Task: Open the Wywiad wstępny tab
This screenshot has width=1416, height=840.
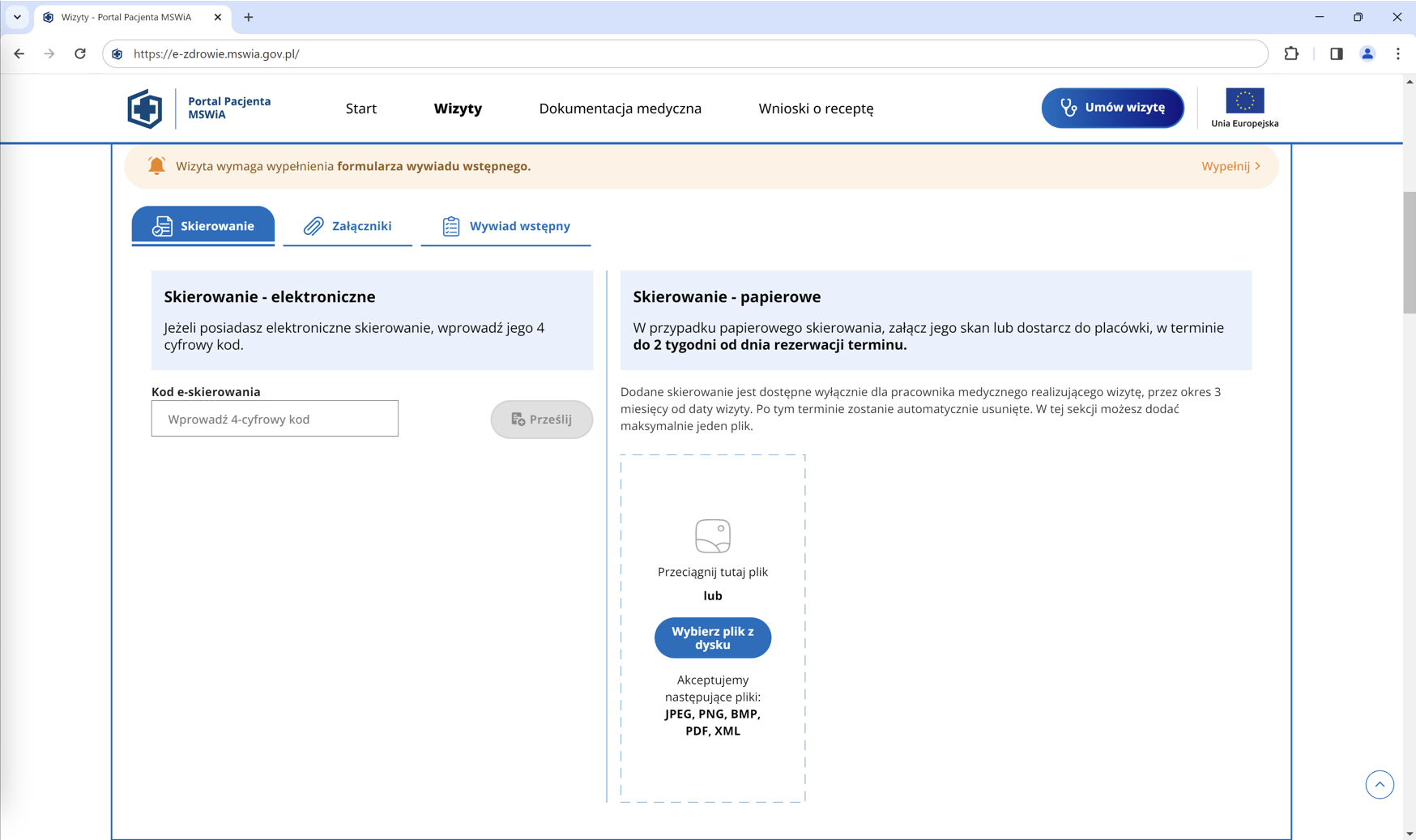Action: pyautogui.click(x=505, y=226)
